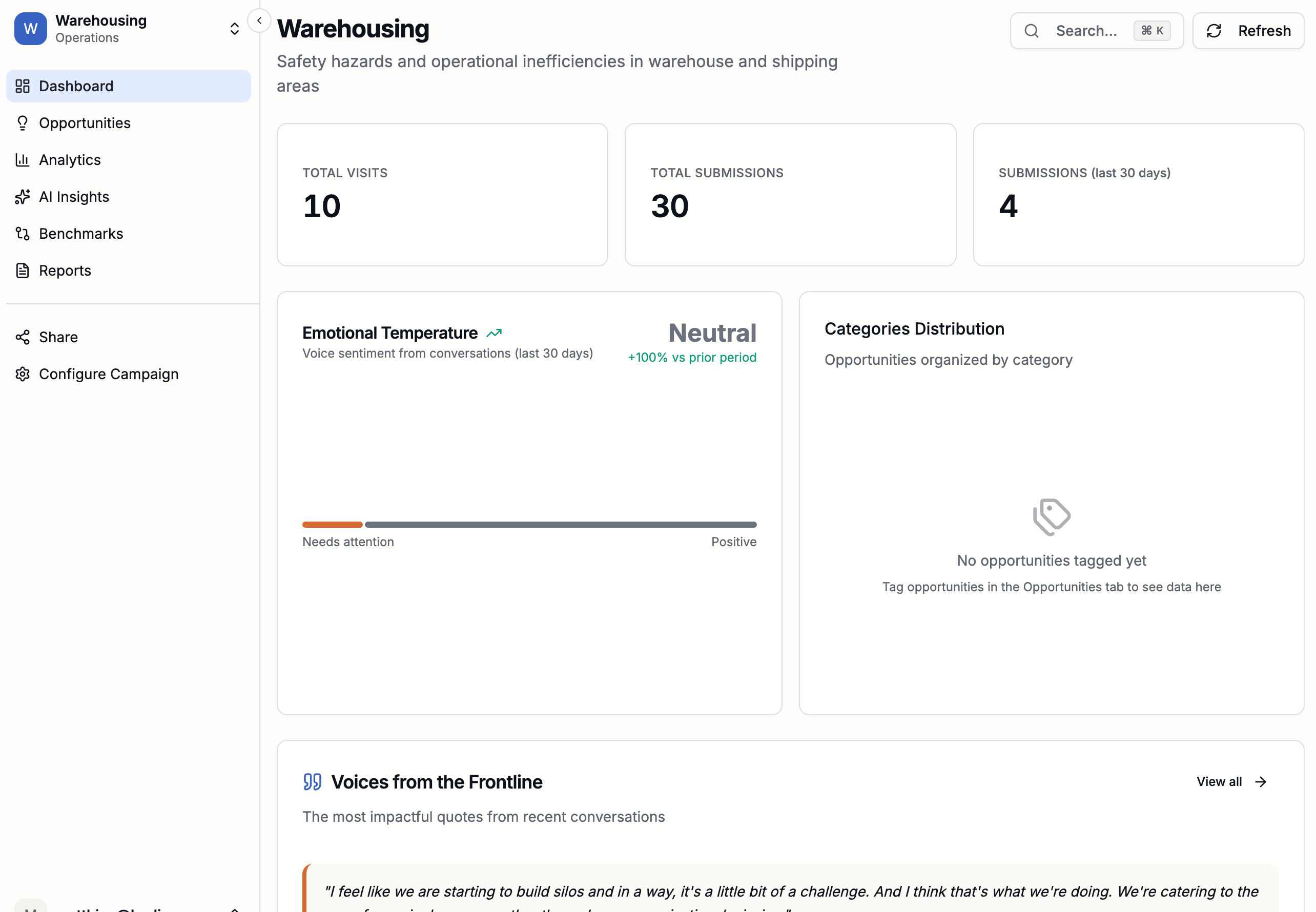1316x912 pixels.
Task: Click the blue W workspace avatar
Action: (x=30, y=29)
